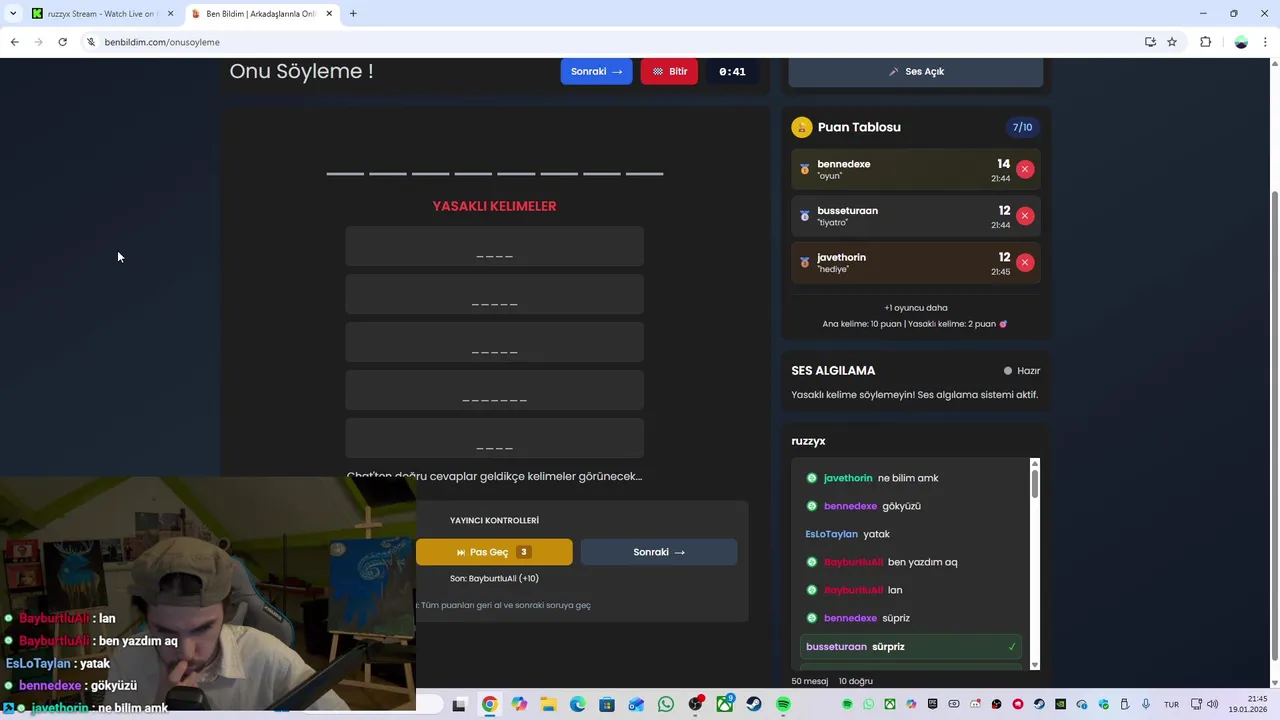This screenshot has width=1280, height=720.
Task: Close the Ben Bildim tab
Action: 329,14
